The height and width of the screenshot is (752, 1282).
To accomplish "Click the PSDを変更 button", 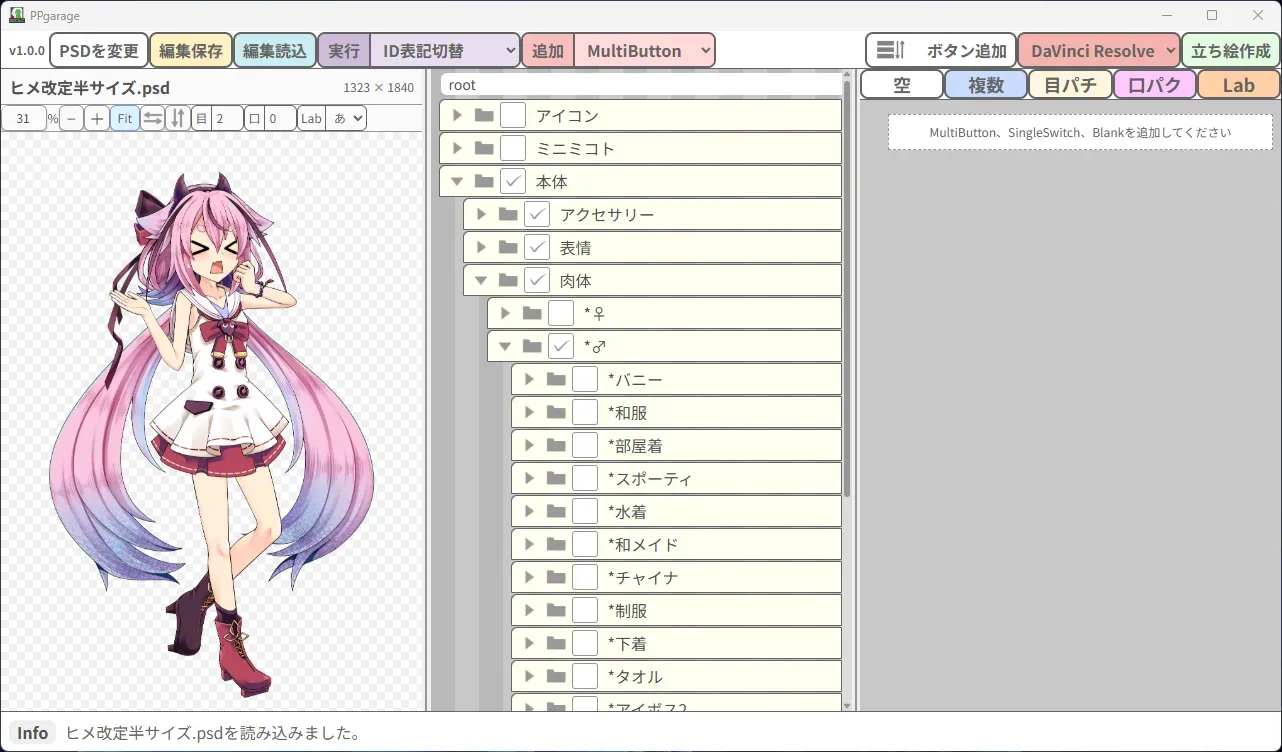I will (99, 50).
